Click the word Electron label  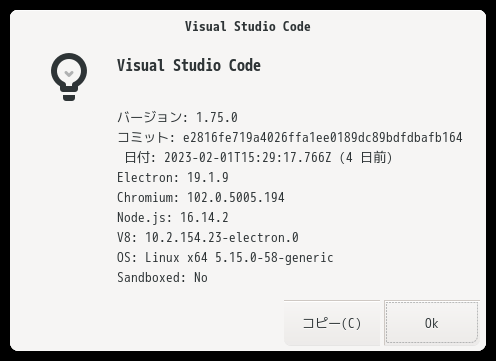pyautogui.click(x=145, y=177)
